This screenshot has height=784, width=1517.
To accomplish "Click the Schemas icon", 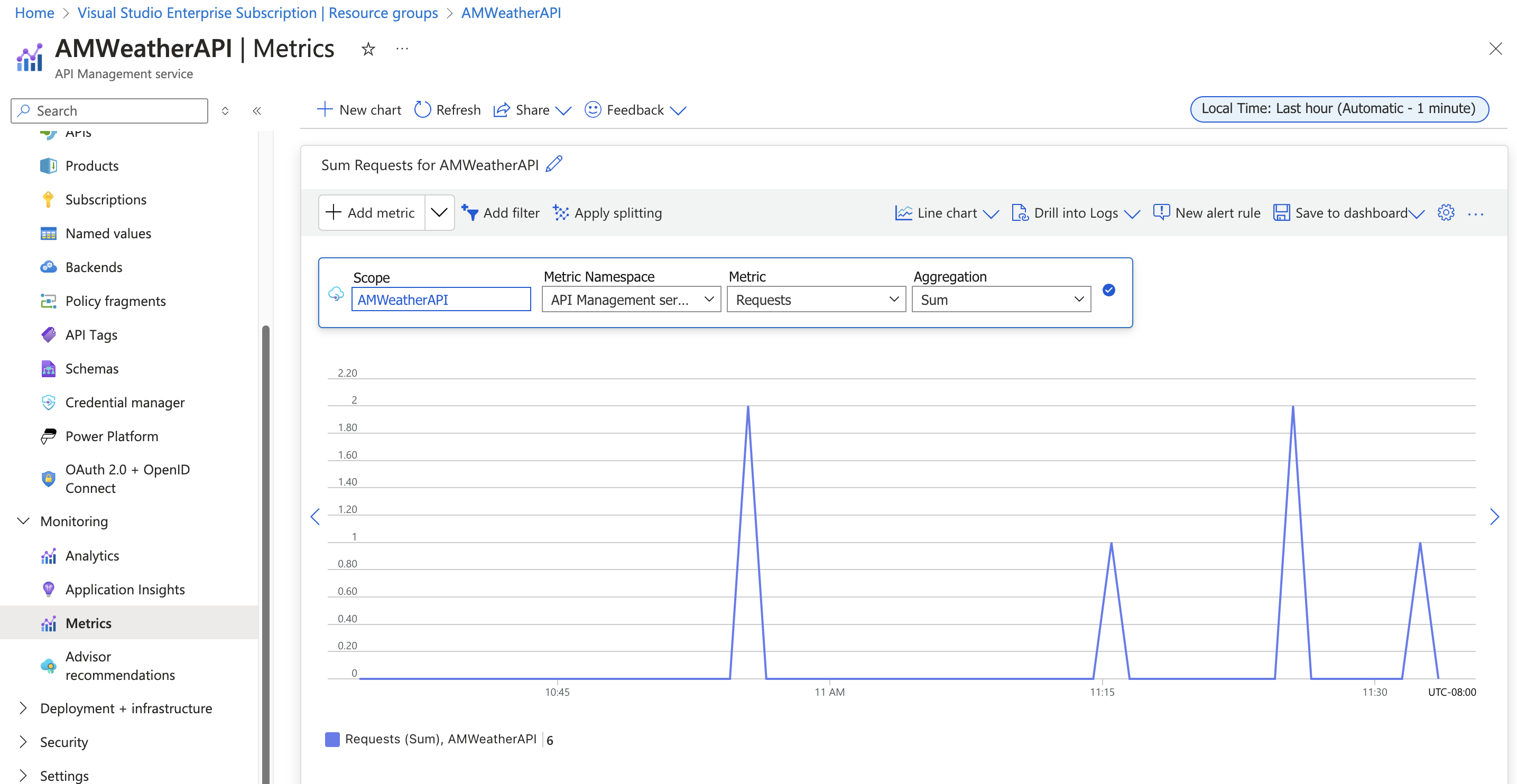I will [x=48, y=369].
